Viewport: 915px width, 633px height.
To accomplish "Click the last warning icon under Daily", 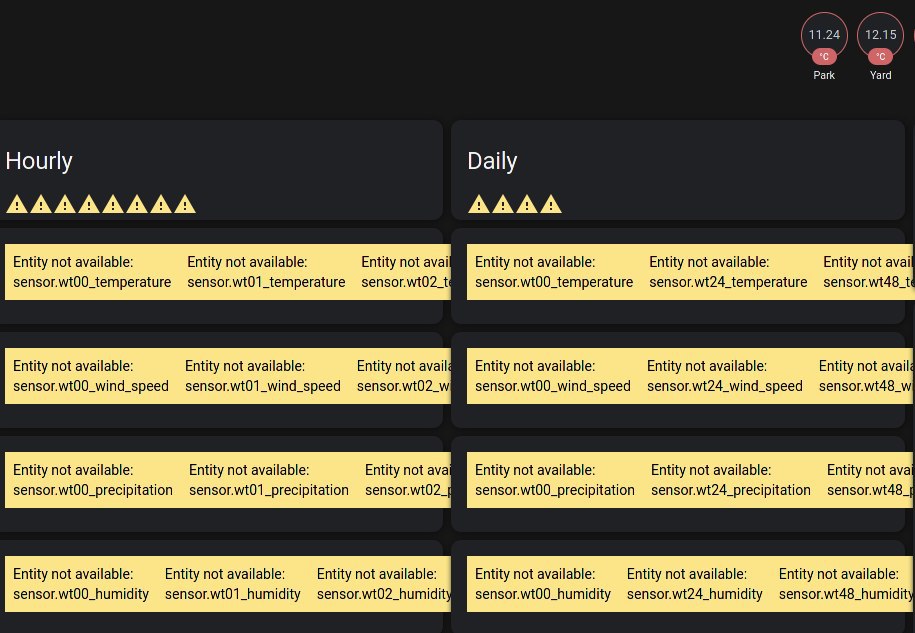I will point(551,205).
